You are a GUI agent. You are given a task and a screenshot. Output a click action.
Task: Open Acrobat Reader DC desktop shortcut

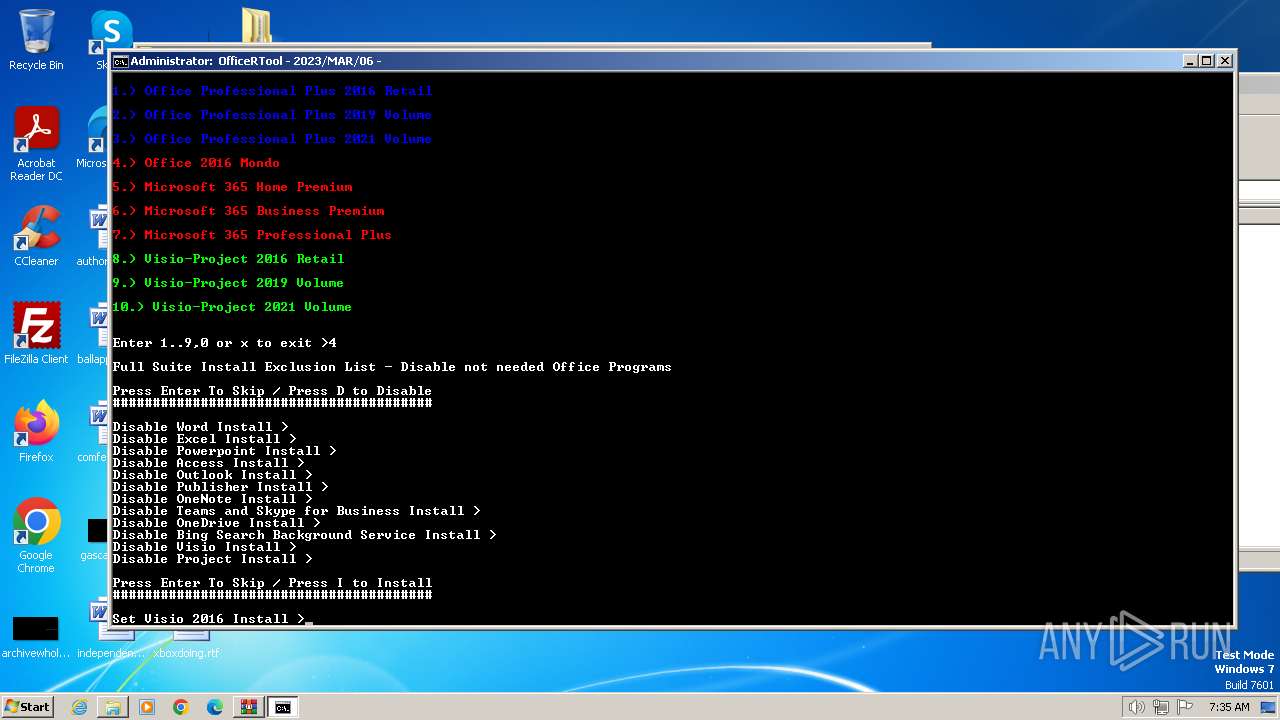36,145
